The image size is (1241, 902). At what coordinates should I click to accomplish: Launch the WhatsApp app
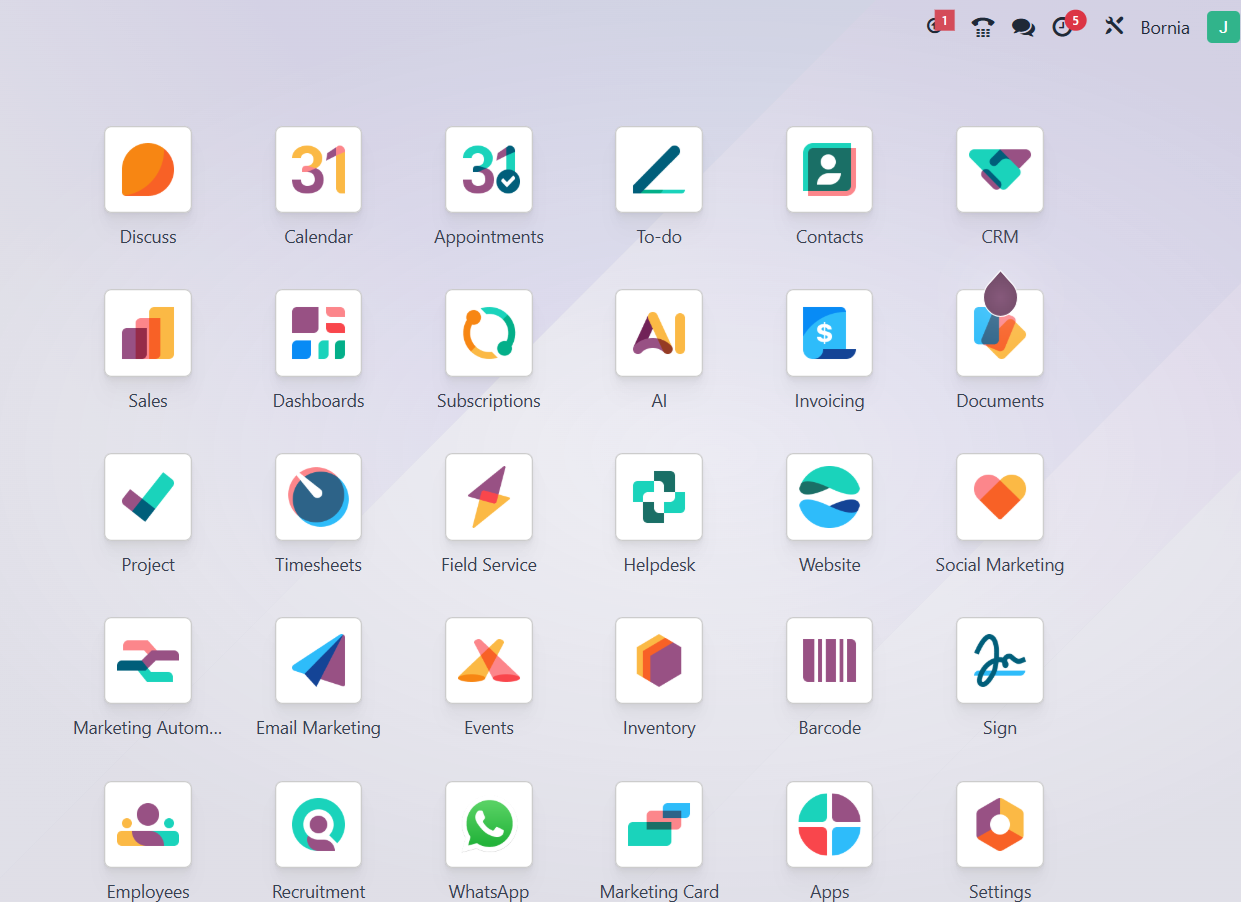tap(489, 826)
